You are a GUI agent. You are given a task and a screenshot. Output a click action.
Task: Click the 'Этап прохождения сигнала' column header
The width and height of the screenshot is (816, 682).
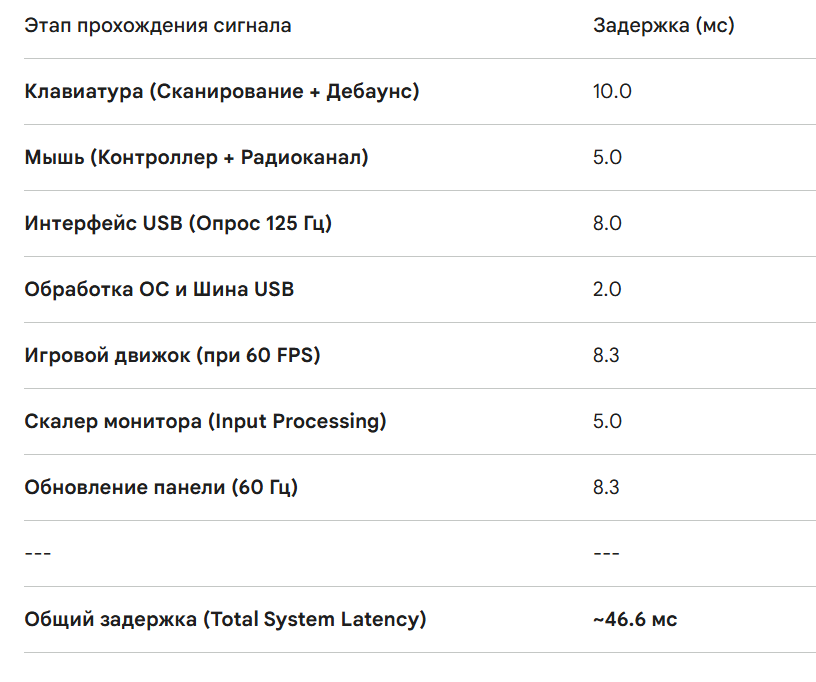click(x=158, y=25)
